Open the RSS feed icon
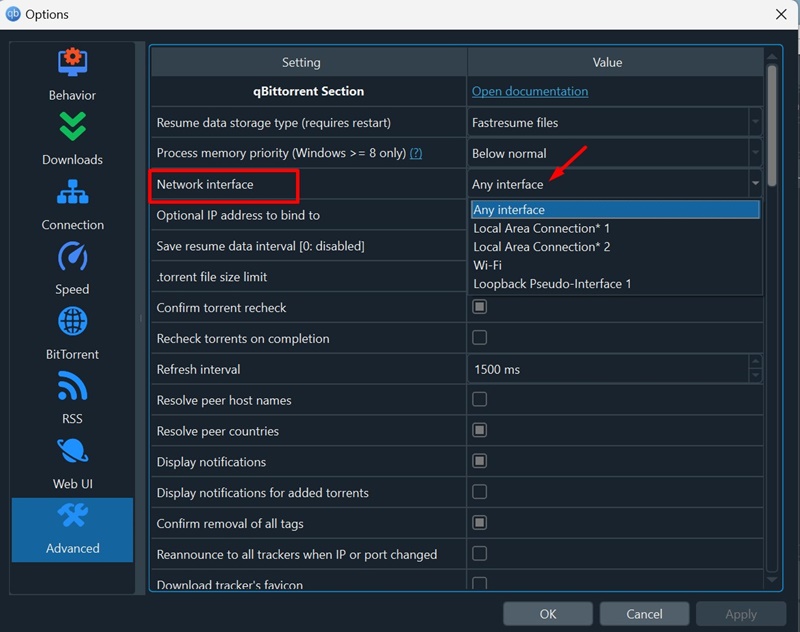 tap(72, 386)
